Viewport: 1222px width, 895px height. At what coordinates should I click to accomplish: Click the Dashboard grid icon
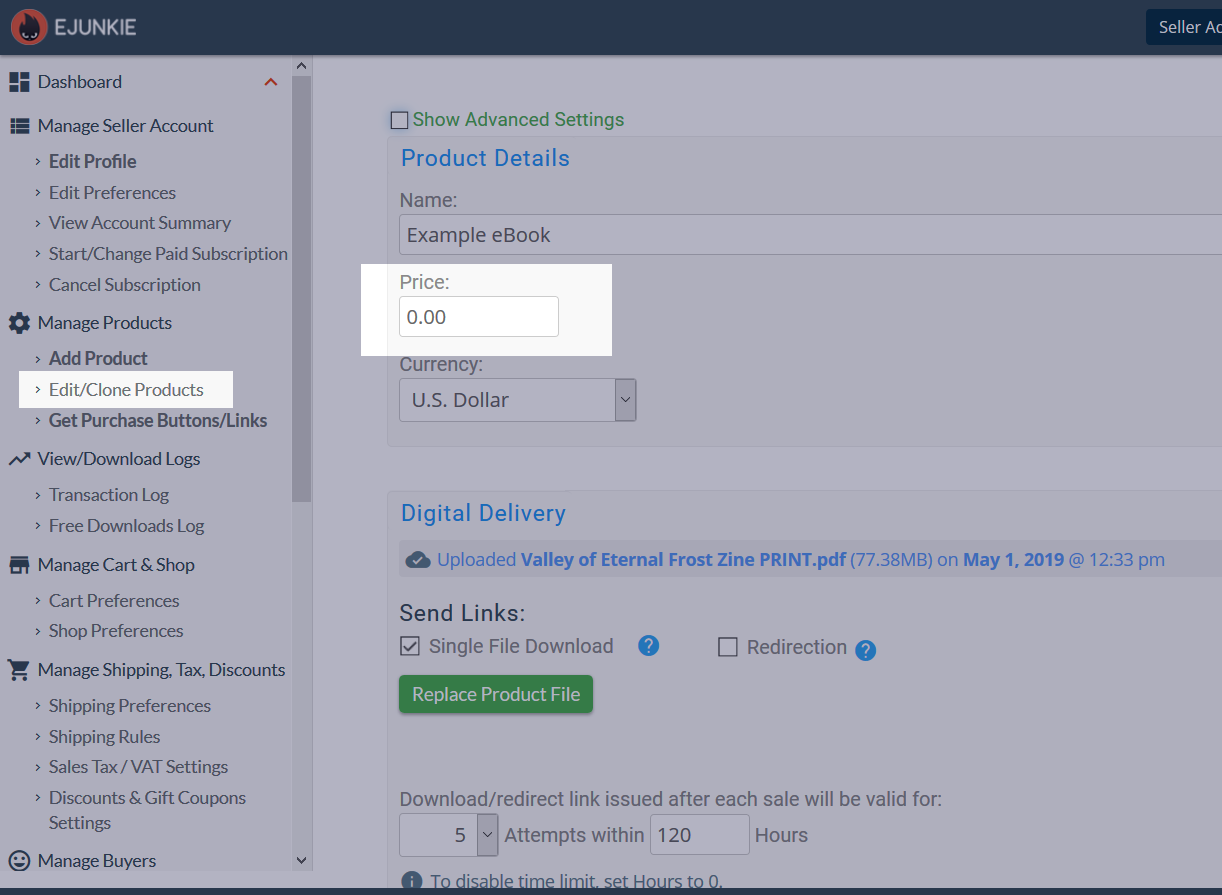pyautogui.click(x=19, y=82)
